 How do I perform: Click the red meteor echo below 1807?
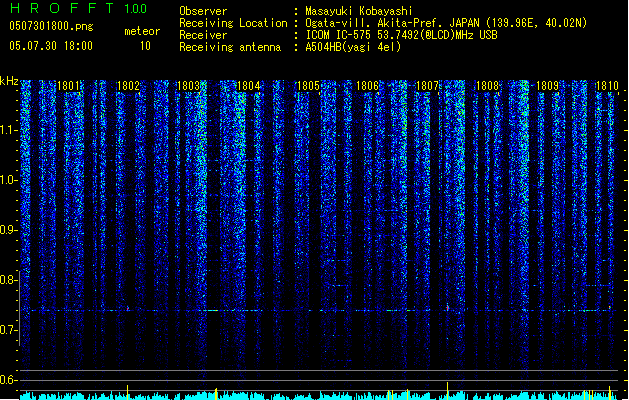click(x=448, y=308)
